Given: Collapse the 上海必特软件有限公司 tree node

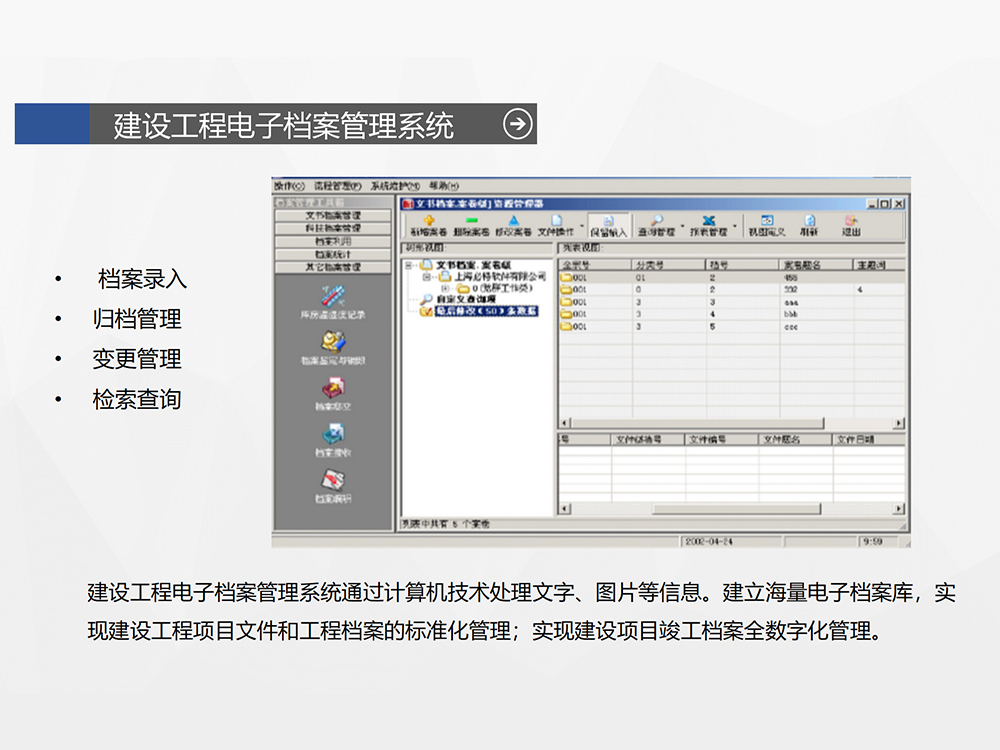Looking at the screenshot, I should 427,277.
